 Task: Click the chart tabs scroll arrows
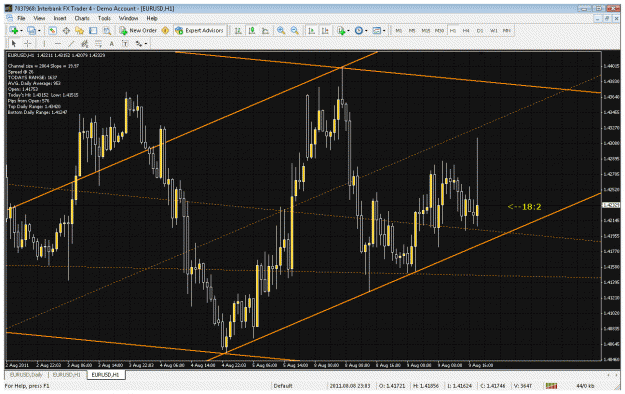click(x=612, y=375)
